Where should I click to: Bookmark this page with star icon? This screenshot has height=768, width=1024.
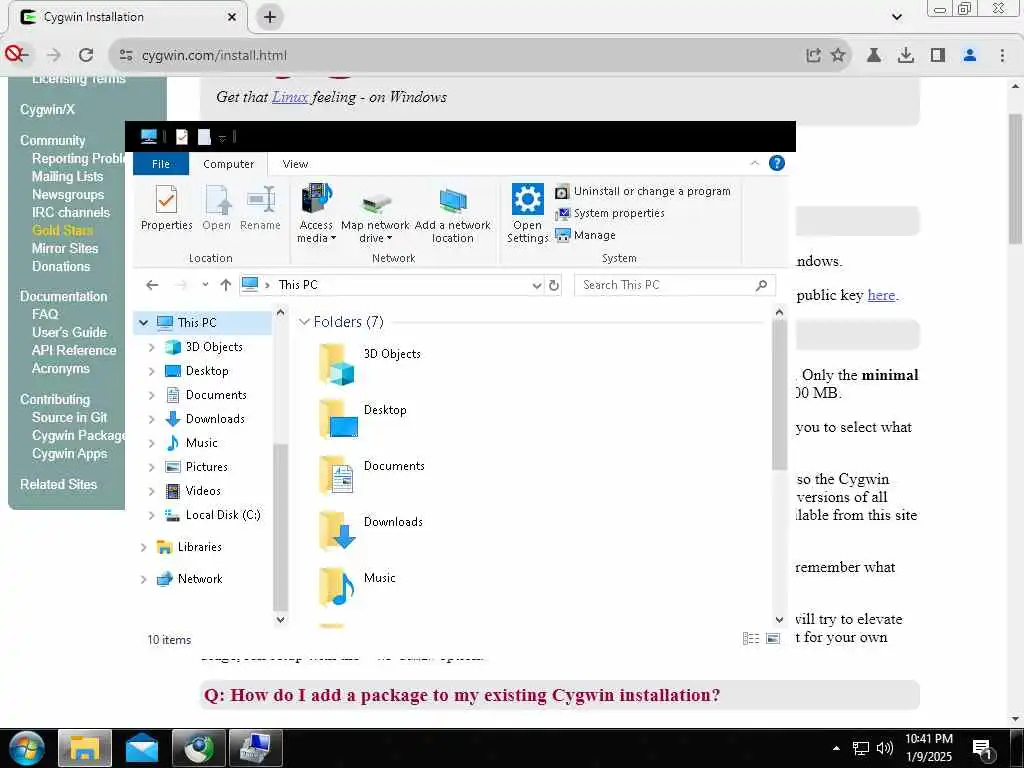pyautogui.click(x=838, y=55)
